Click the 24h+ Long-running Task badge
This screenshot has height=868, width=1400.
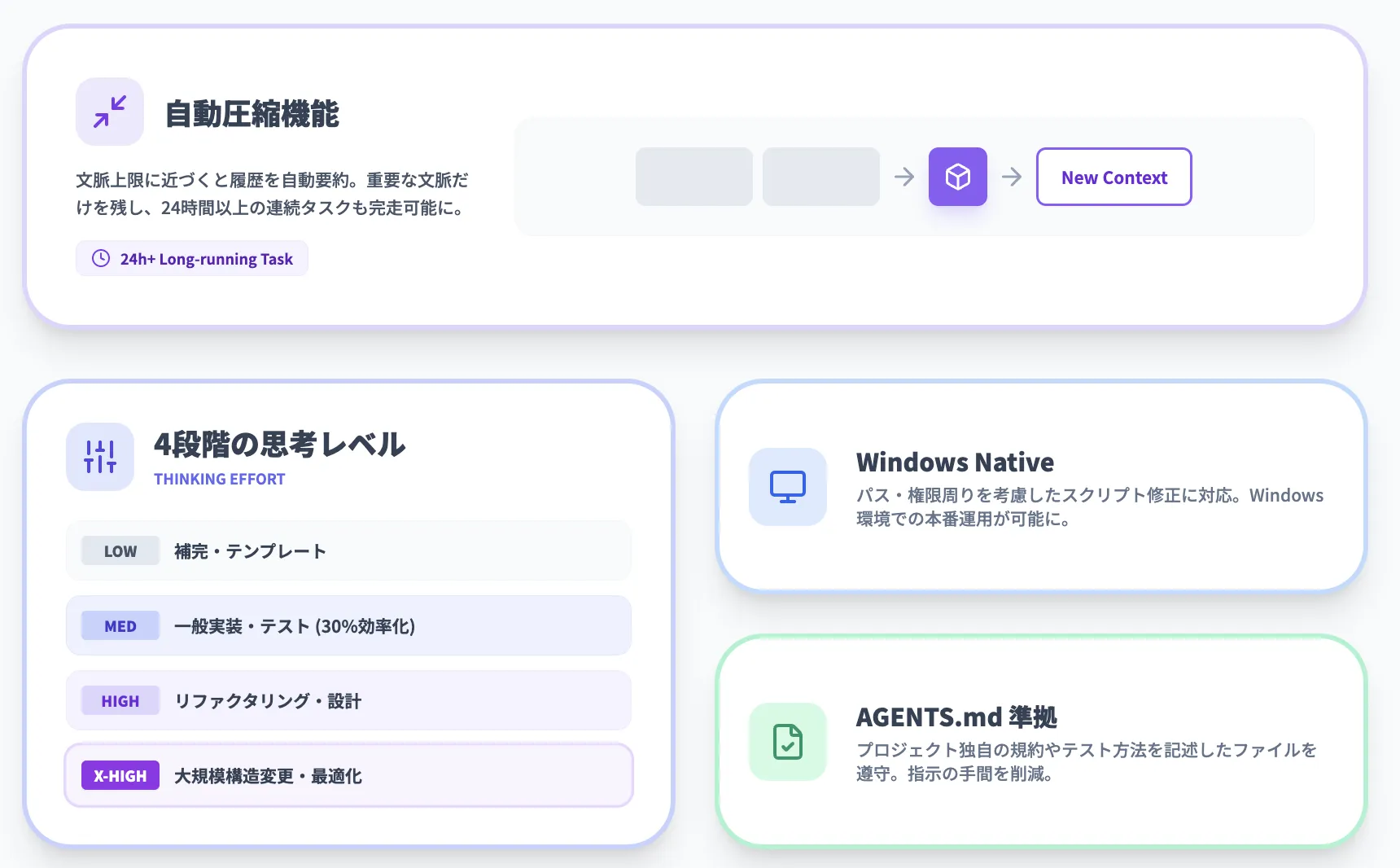click(x=192, y=259)
